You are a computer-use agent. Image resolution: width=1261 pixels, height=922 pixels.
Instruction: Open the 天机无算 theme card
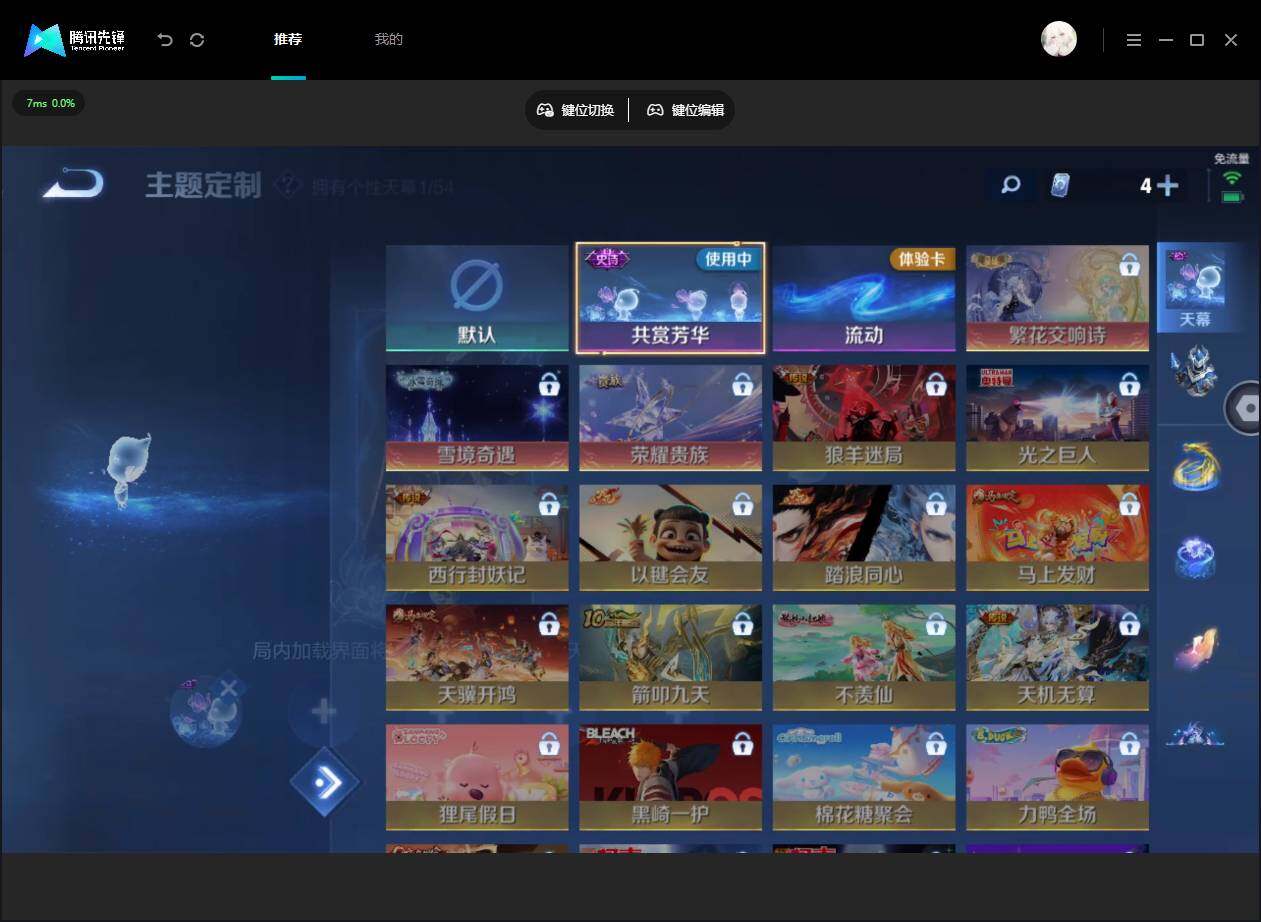(x=1057, y=658)
